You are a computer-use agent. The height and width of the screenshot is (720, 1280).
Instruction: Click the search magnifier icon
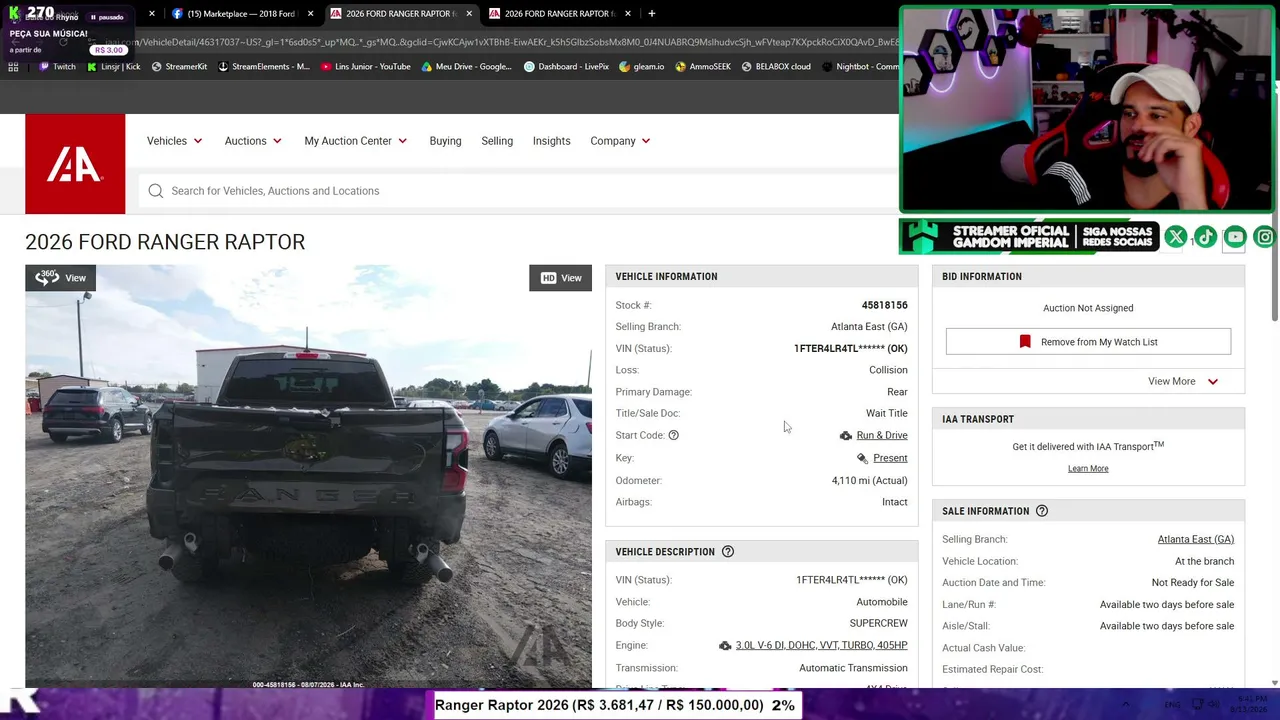(156, 191)
